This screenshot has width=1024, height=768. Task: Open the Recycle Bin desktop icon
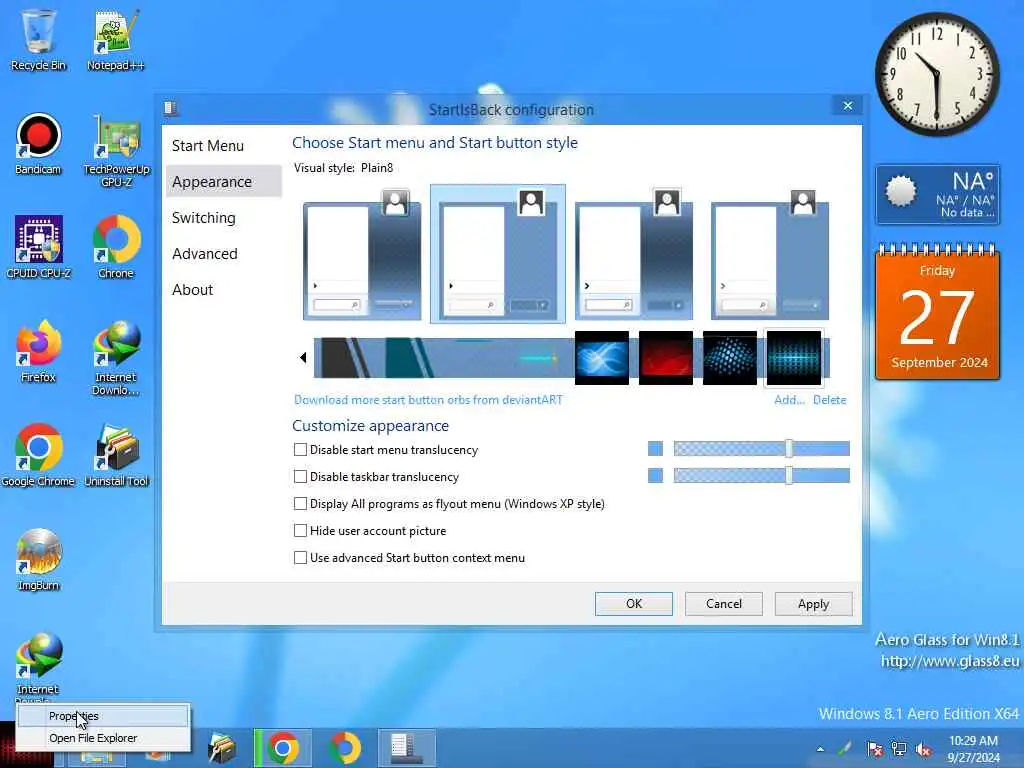coord(39,39)
